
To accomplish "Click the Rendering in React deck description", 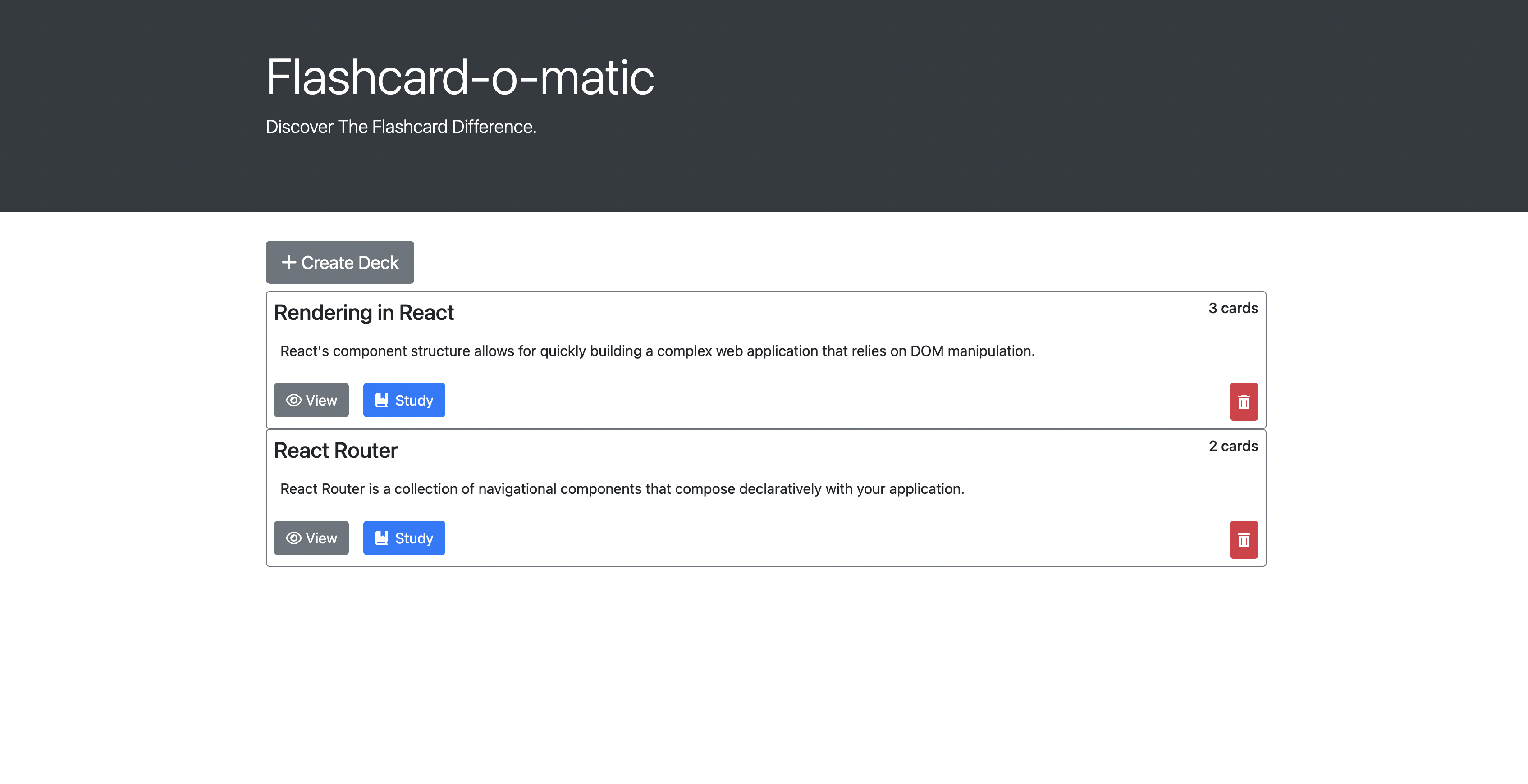I will click(x=657, y=351).
